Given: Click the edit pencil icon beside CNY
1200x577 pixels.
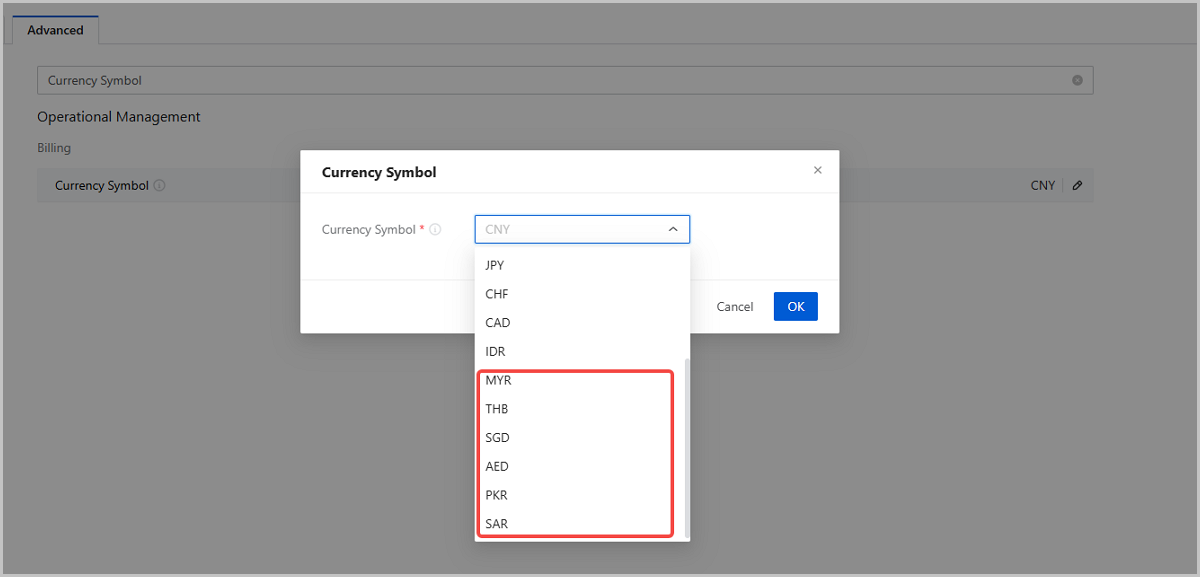Looking at the screenshot, I should tap(1077, 185).
